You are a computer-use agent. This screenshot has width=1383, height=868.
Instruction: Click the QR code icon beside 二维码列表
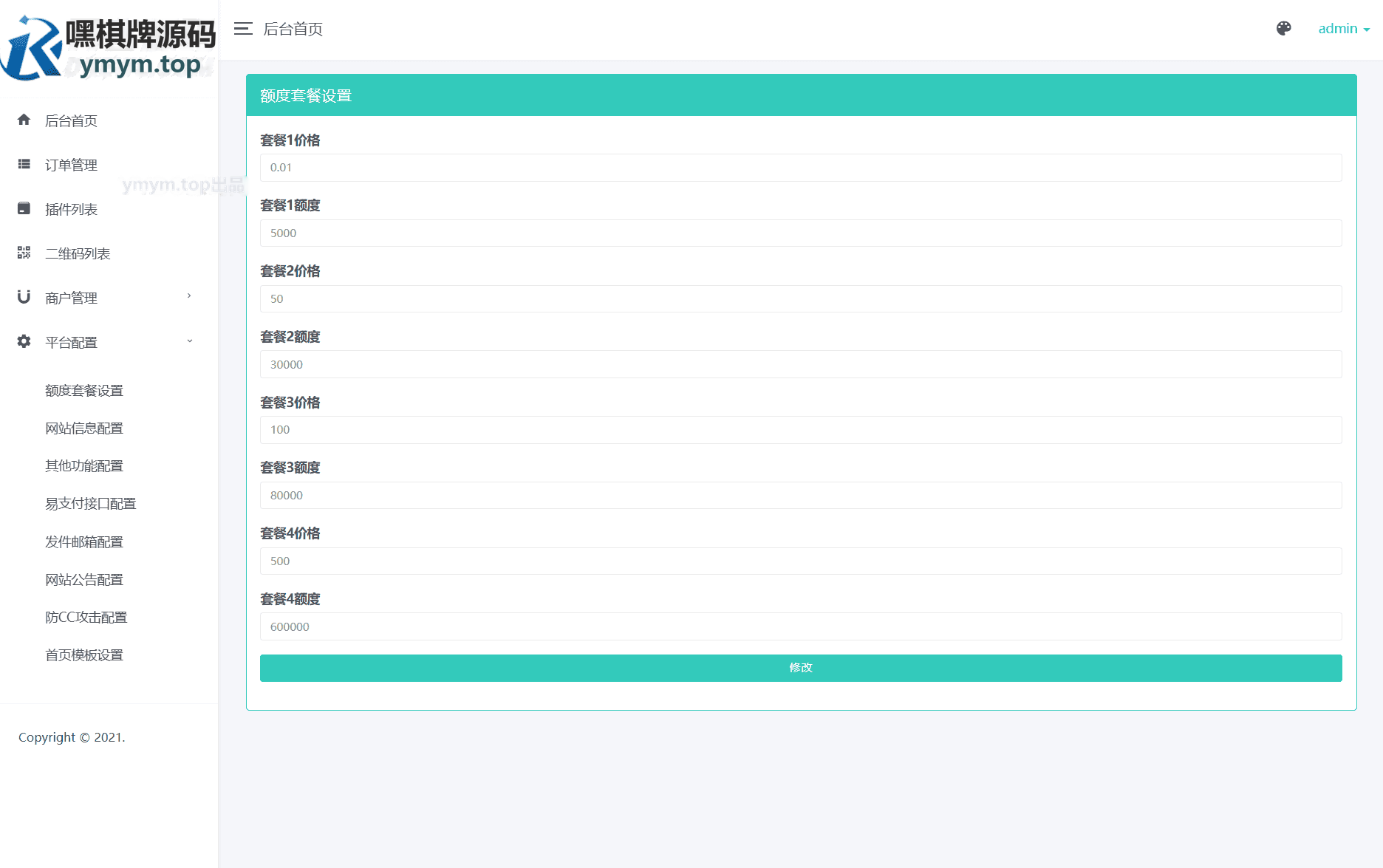click(24, 253)
